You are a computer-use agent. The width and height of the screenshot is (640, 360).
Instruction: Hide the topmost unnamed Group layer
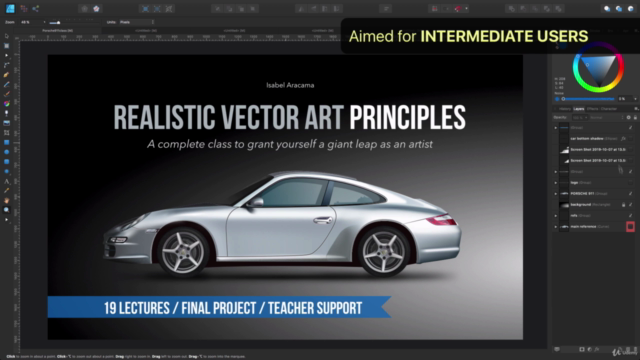pos(631,128)
